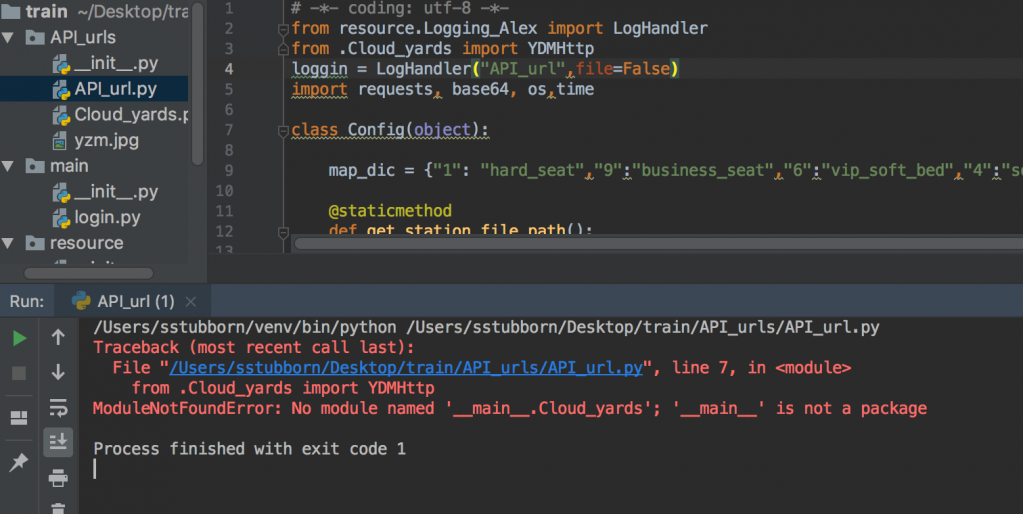Click the Down the Stack Trace arrow

[x=58, y=372]
